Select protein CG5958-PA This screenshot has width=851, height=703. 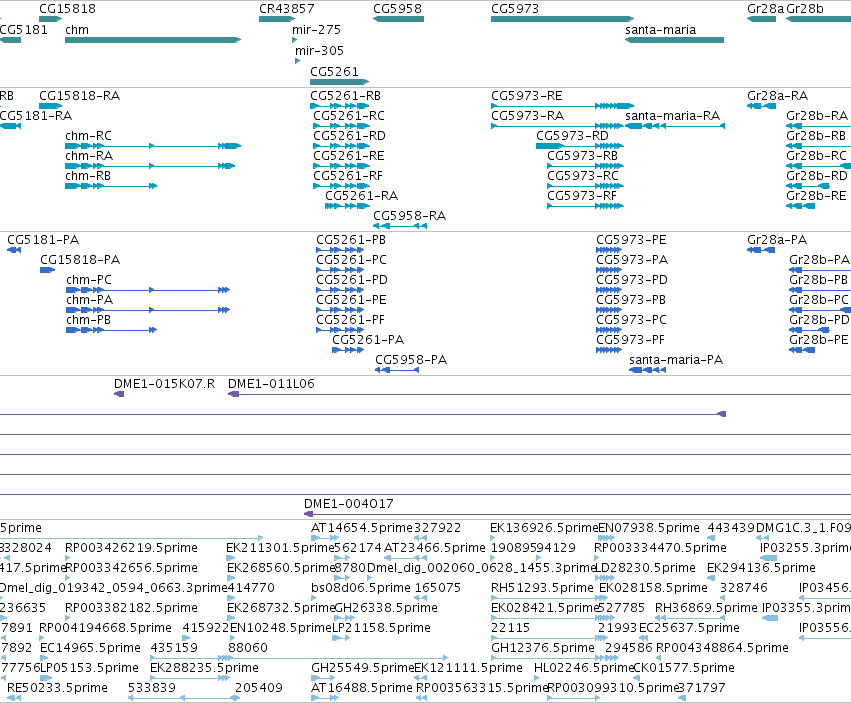[397, 370]
